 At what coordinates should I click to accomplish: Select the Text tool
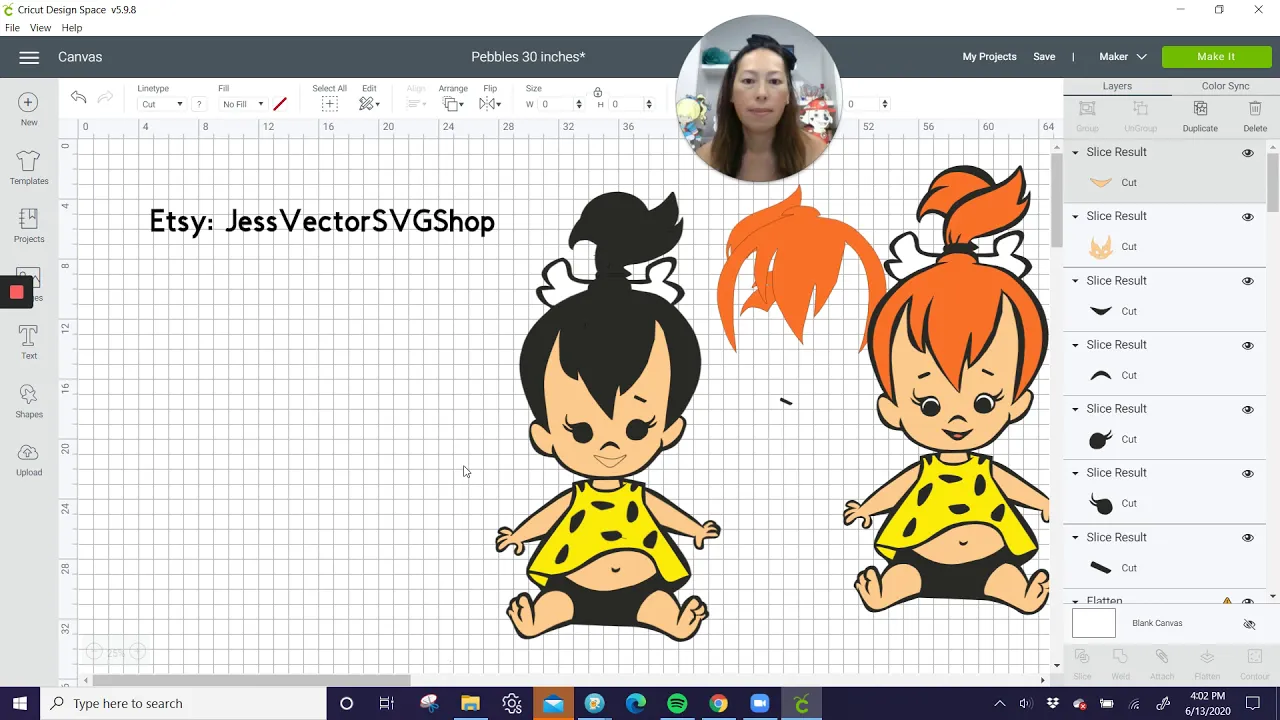pos(29,342)
